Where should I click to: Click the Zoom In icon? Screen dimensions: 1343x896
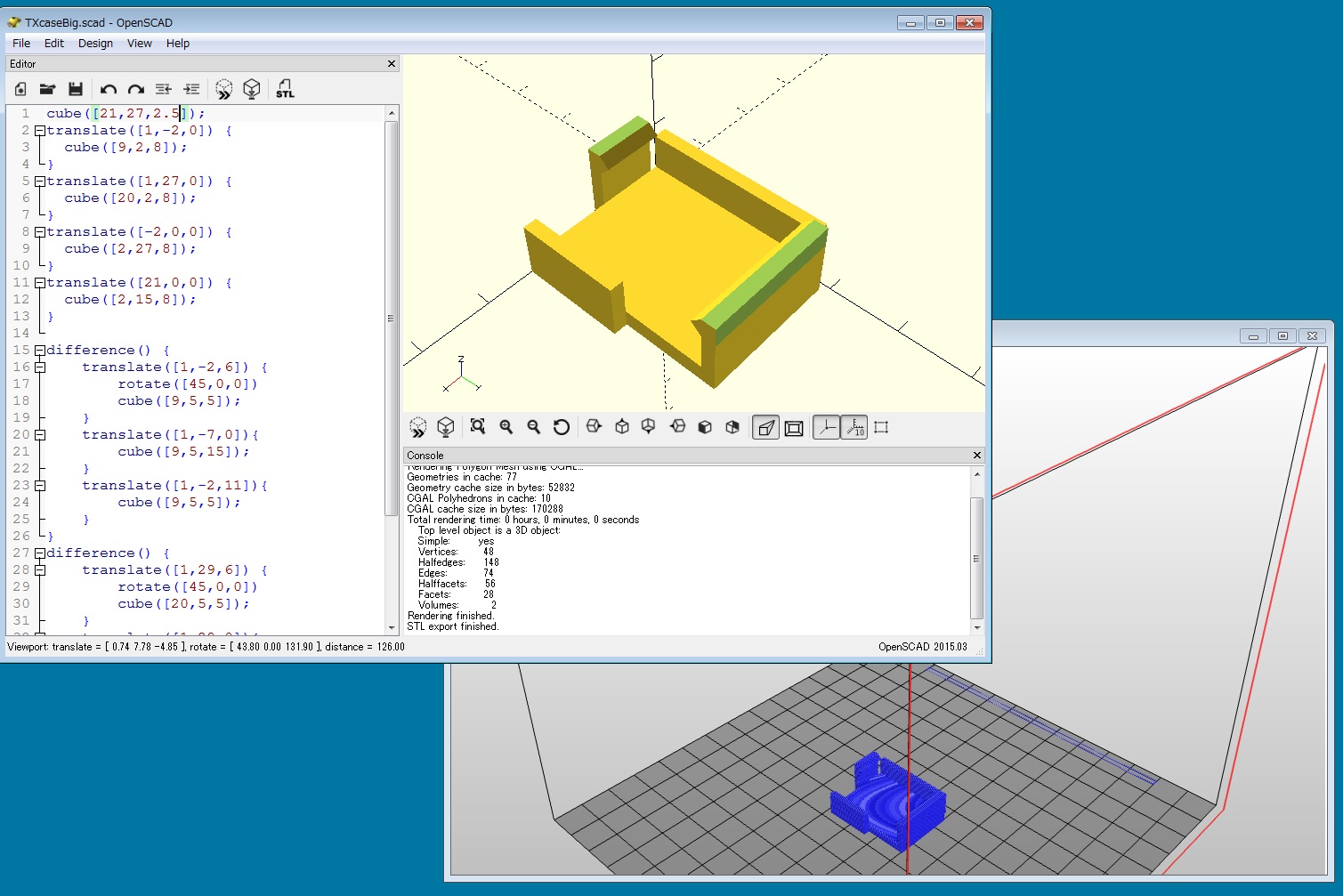506,427
